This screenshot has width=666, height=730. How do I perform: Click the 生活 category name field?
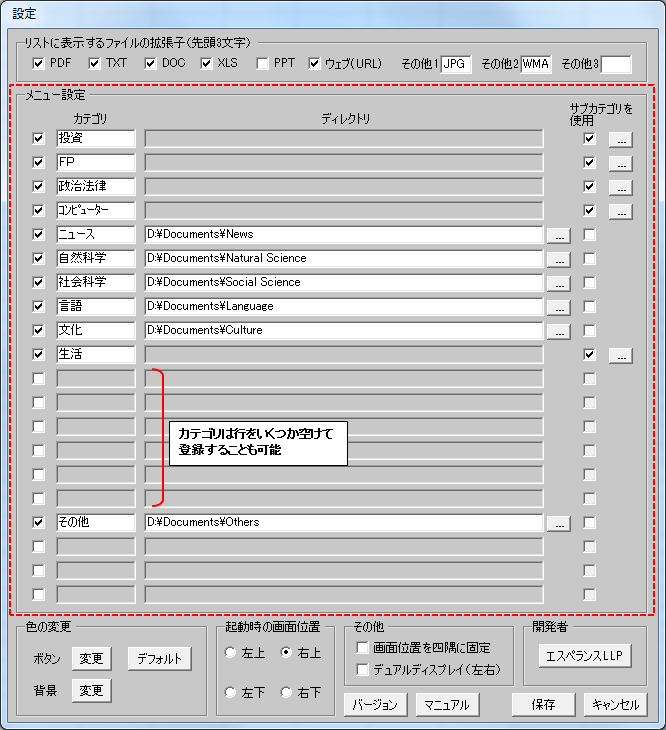pyautogui.click(x=96, y=354)
